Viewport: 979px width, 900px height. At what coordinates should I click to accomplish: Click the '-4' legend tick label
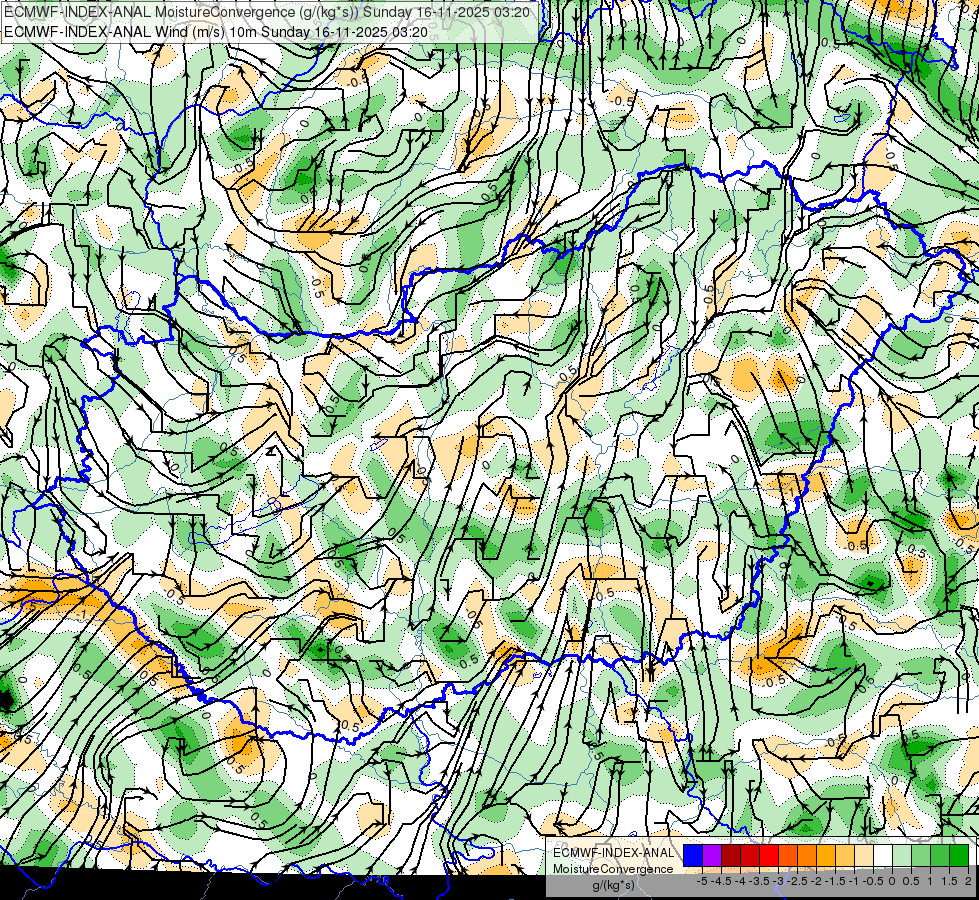(740, 881)
